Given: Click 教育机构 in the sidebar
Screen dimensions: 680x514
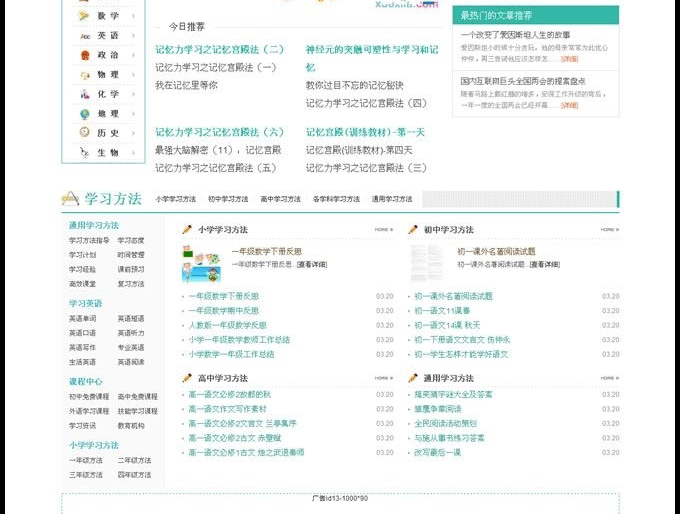Looking at the screenshot, I should pyautogui.click(x=131, y=426).
